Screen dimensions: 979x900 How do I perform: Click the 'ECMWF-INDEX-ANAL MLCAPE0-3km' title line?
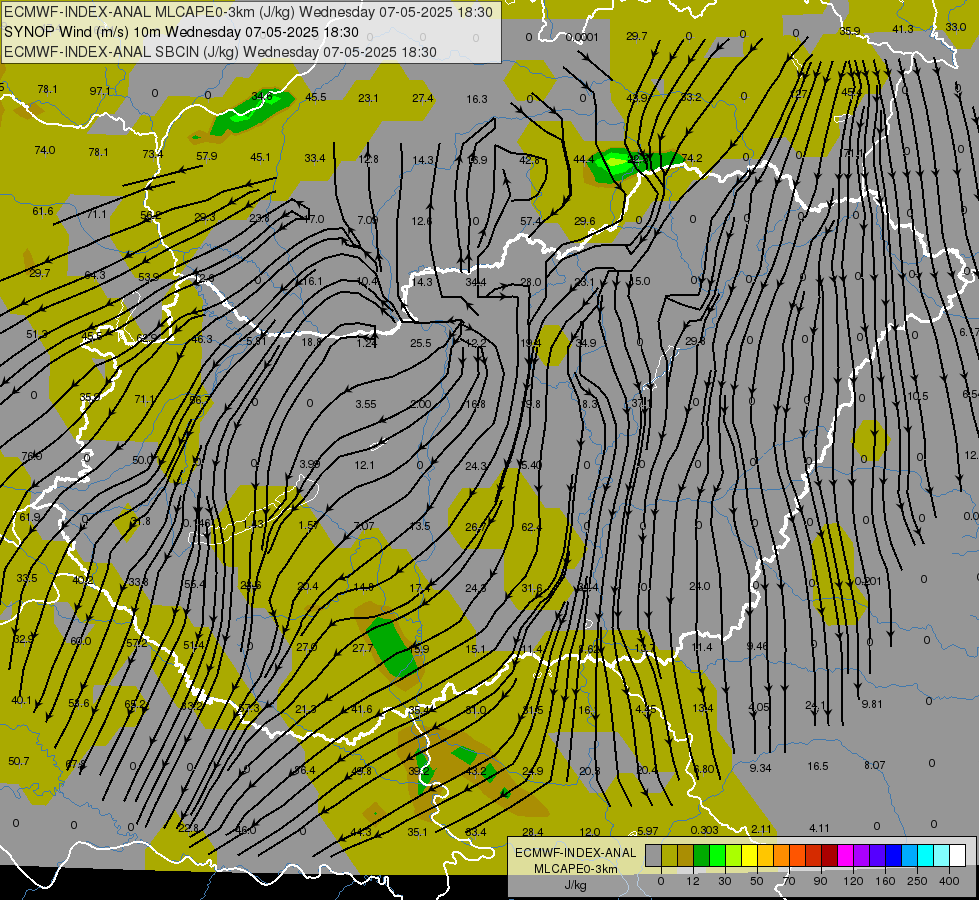coord(248,12)
